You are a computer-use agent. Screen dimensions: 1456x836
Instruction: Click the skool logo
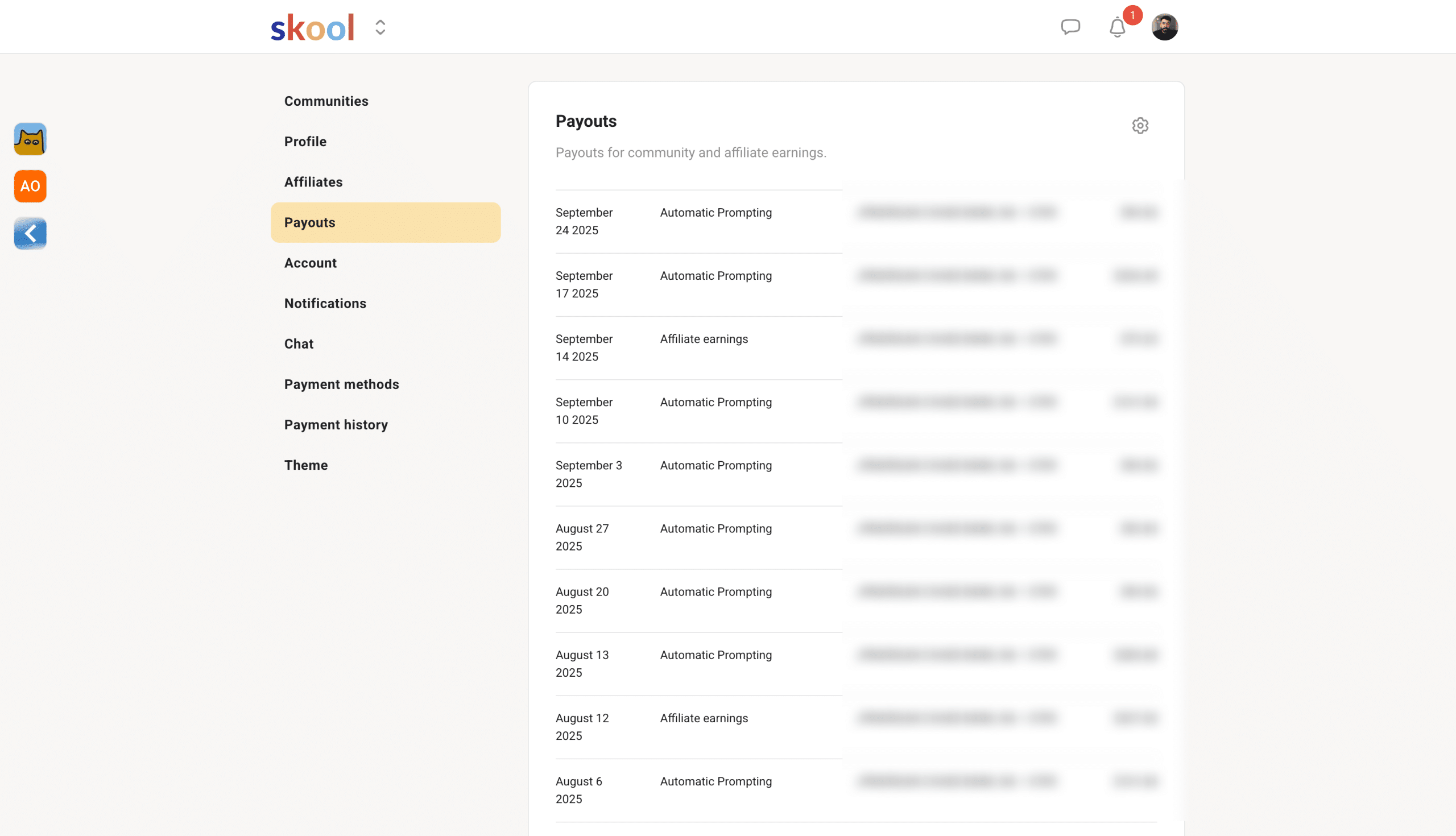[312, 27]
